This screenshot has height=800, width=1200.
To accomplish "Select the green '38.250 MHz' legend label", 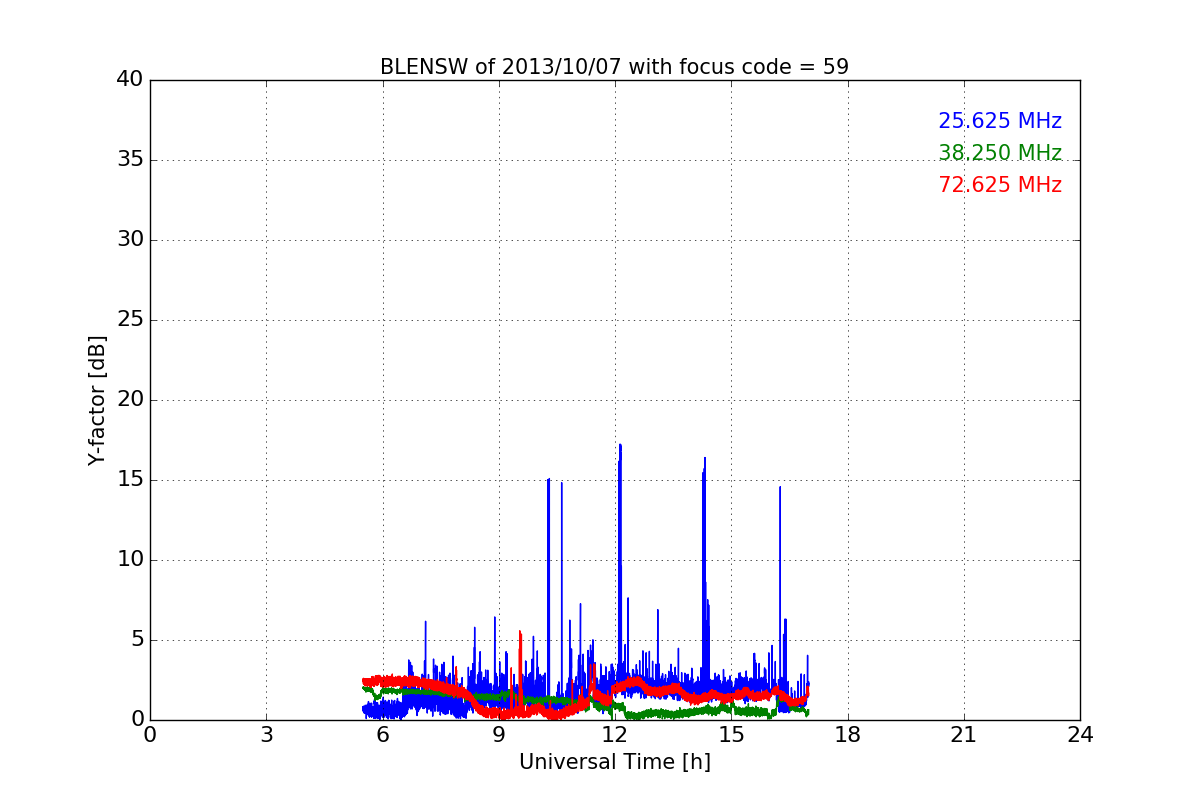I will click(x=1000, y=153).
